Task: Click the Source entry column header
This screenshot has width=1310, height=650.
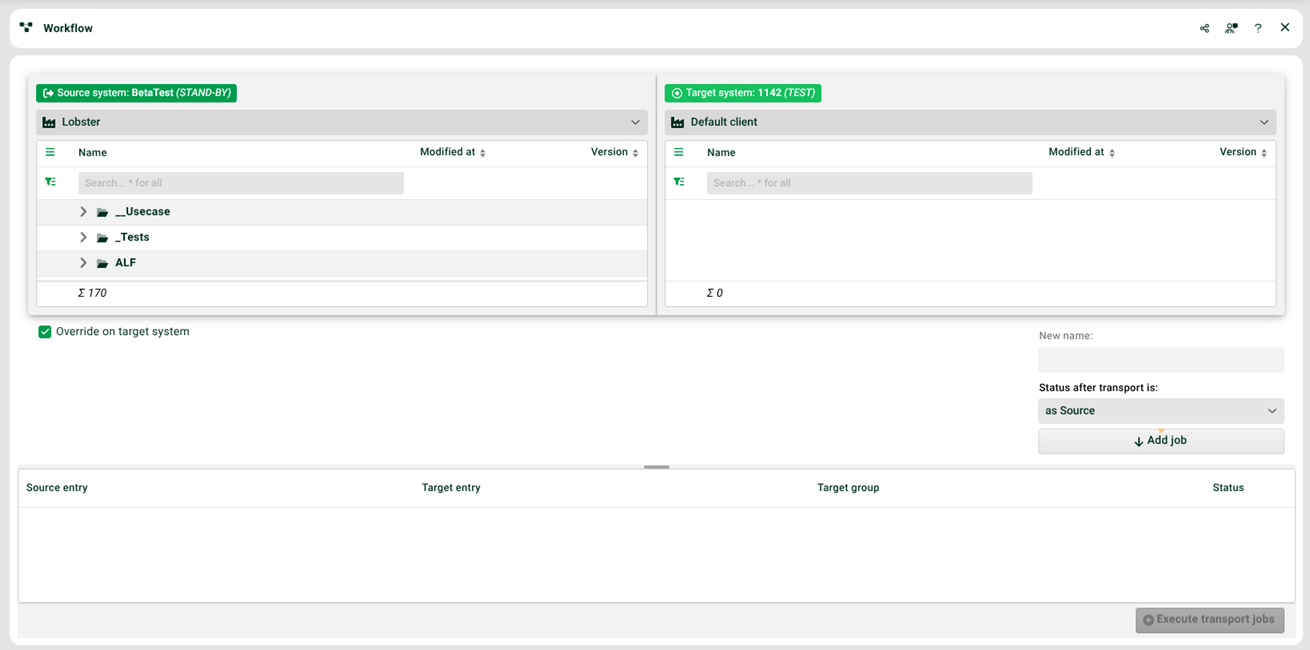Action: click(57, 488)
